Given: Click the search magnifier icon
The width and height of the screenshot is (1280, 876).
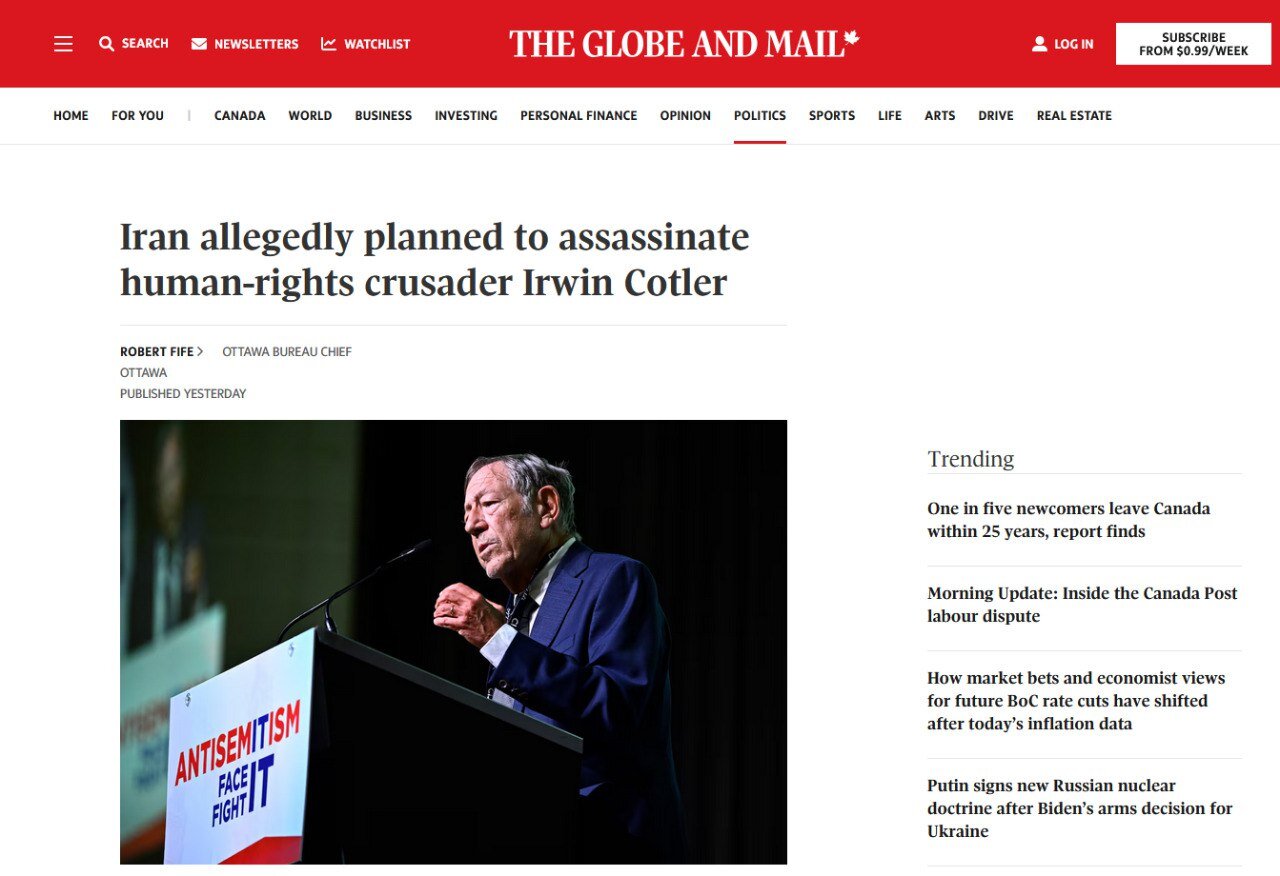Looking at the screenshot, I should click(106, 44).
